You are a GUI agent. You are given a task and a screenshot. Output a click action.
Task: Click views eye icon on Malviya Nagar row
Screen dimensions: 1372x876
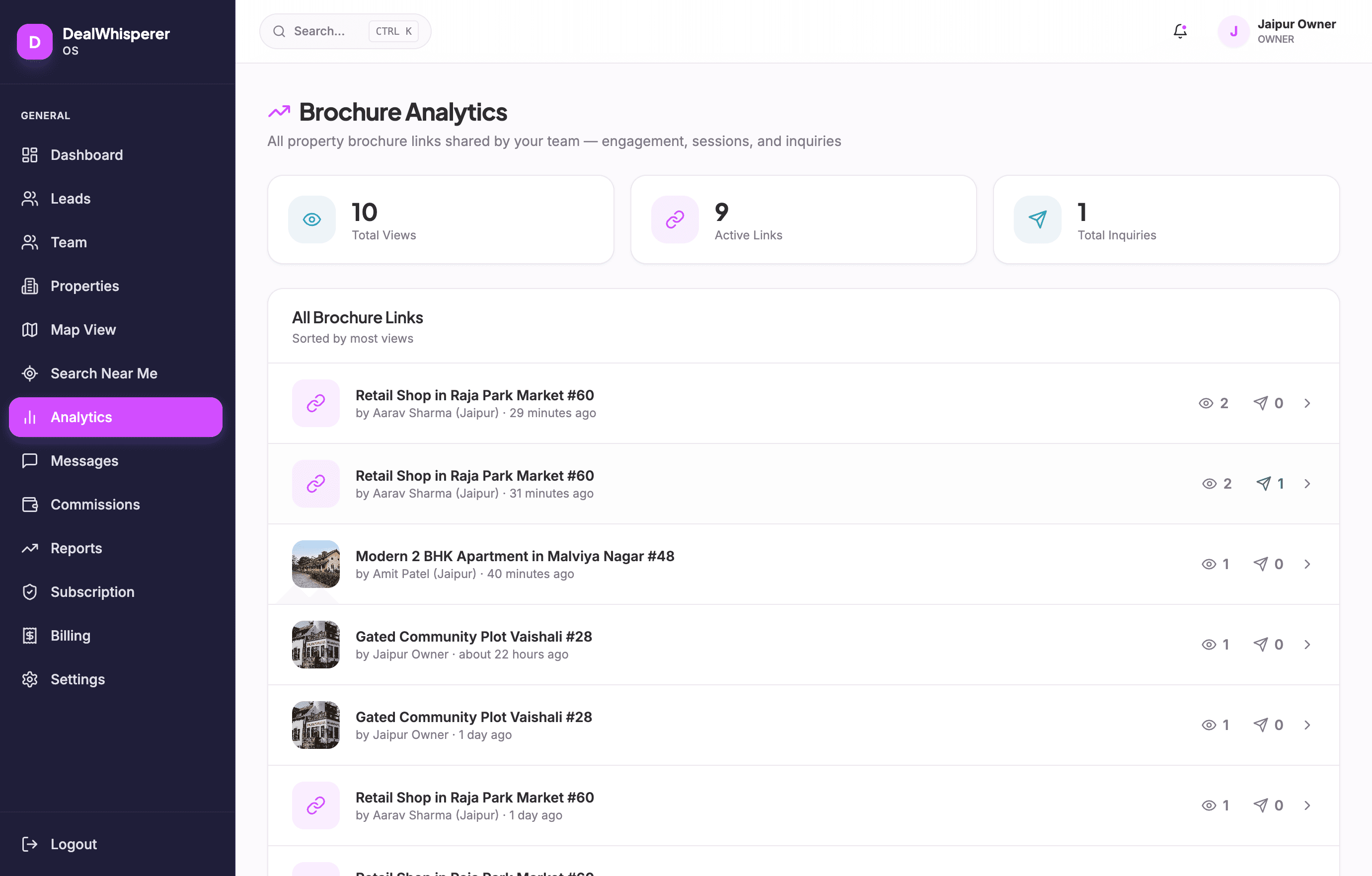coord(1209,565)
